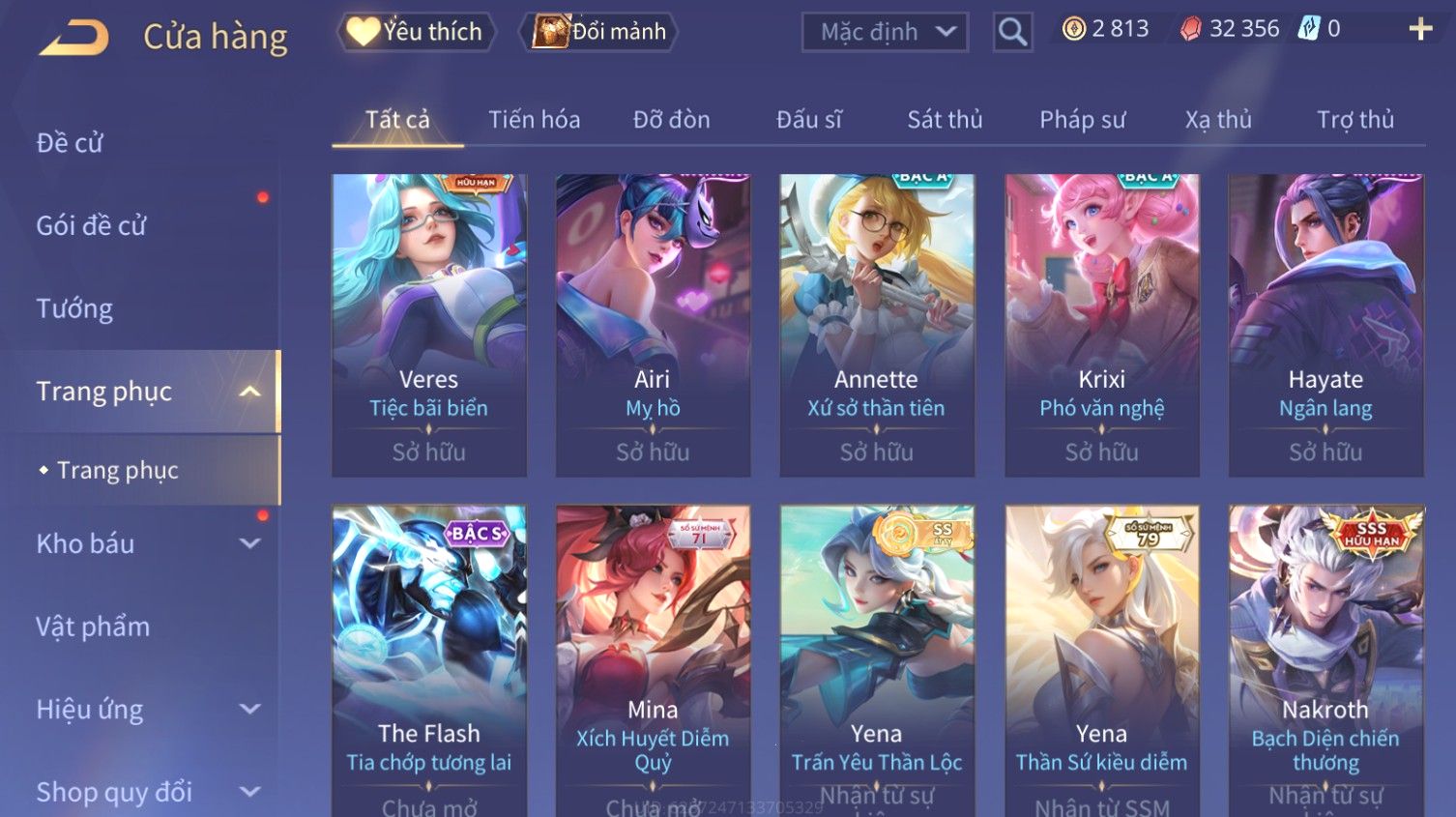Viewport: 1456px width, 817px height.
Task: Expand the Shop quy đổi section
Action: 249,792
